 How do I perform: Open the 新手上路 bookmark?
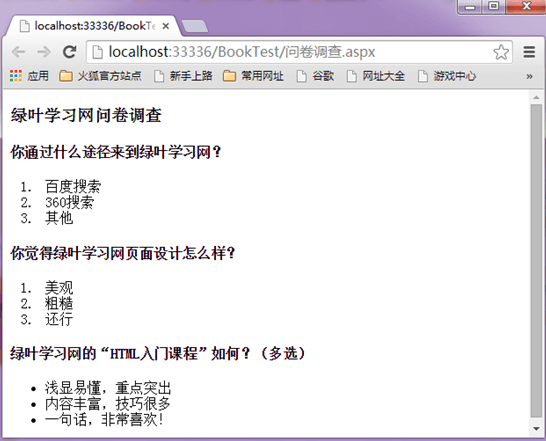tap(184, 76)
